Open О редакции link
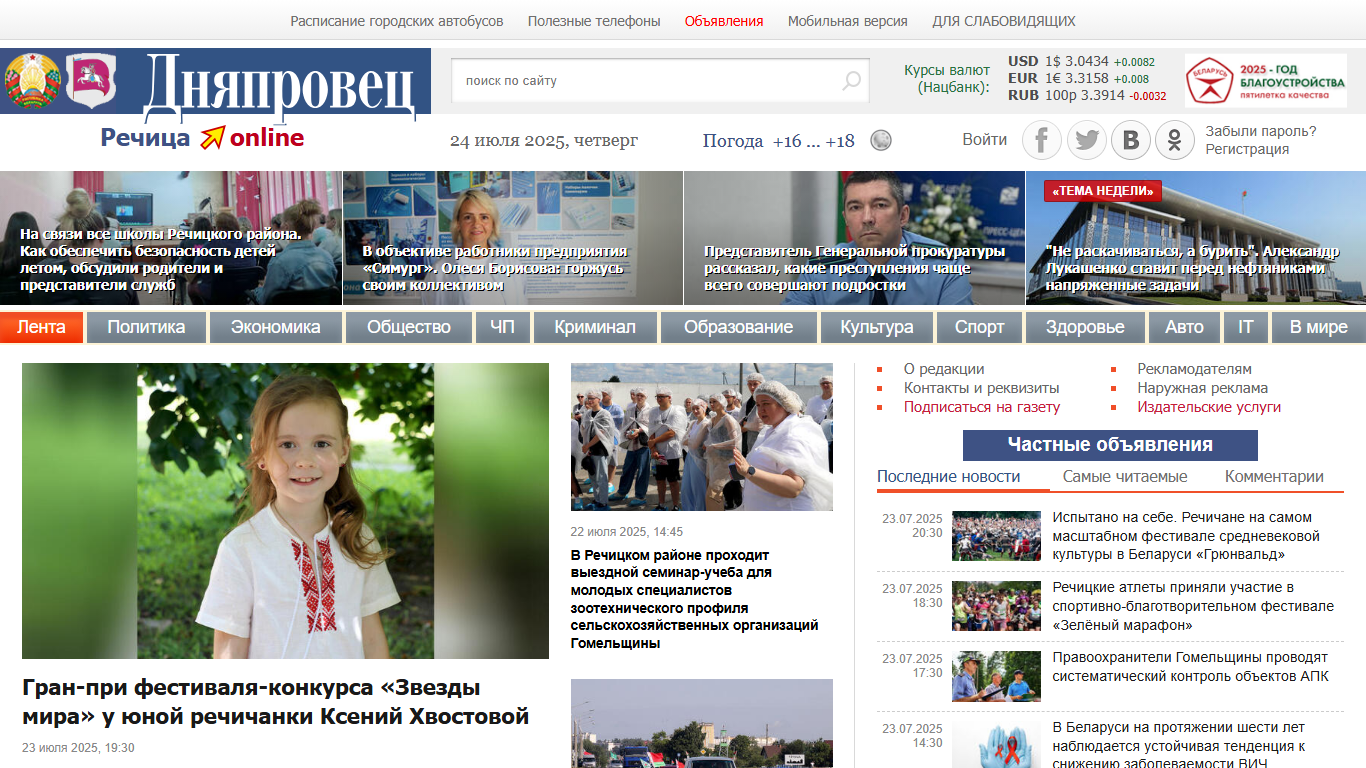The height and width of the screenshot is (768, 1366). 944,369
